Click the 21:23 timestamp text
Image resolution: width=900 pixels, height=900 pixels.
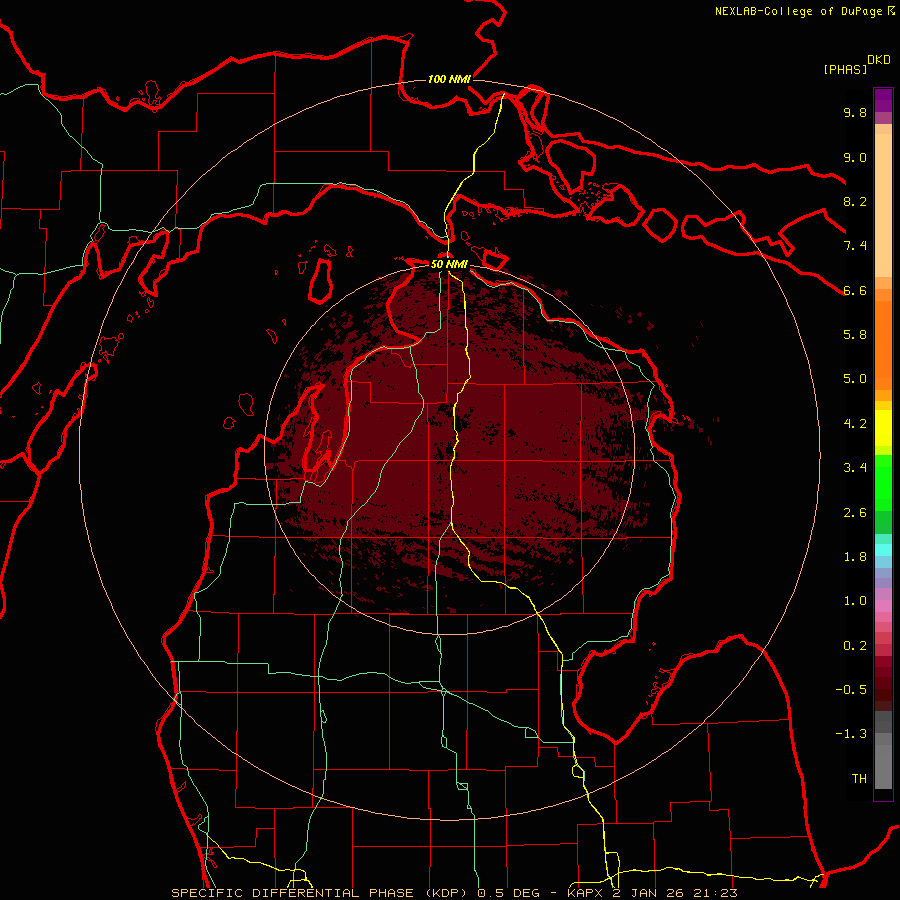tap(718, 893)
